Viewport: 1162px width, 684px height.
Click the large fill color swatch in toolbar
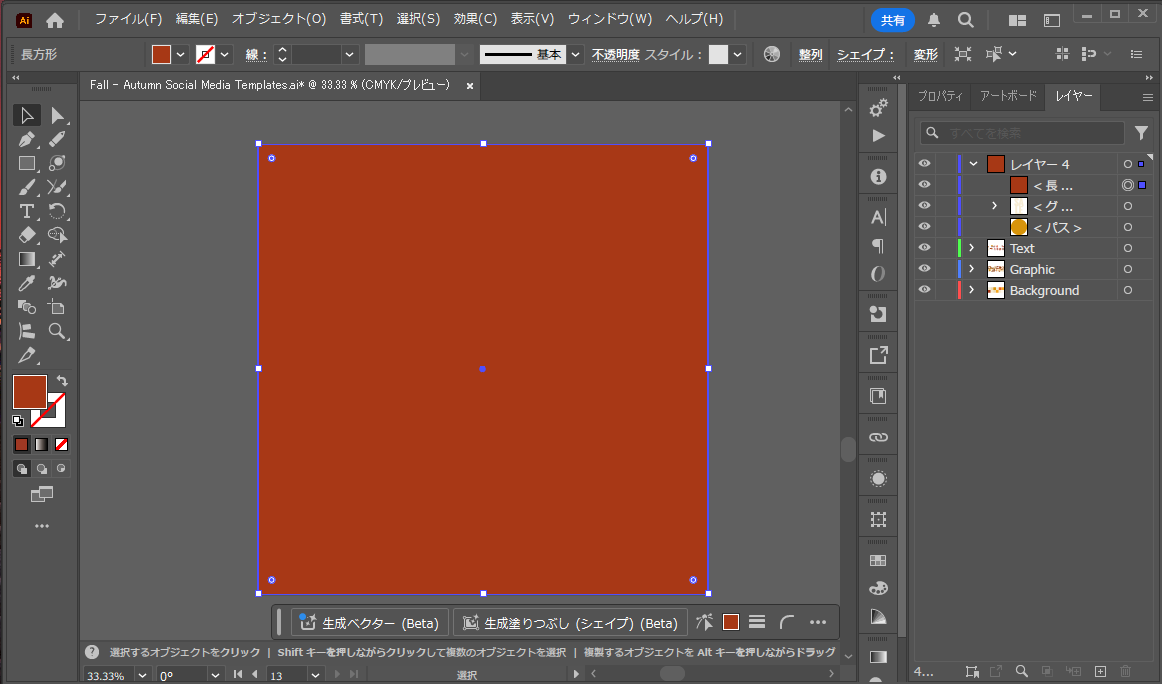click(x=30, y=392)
